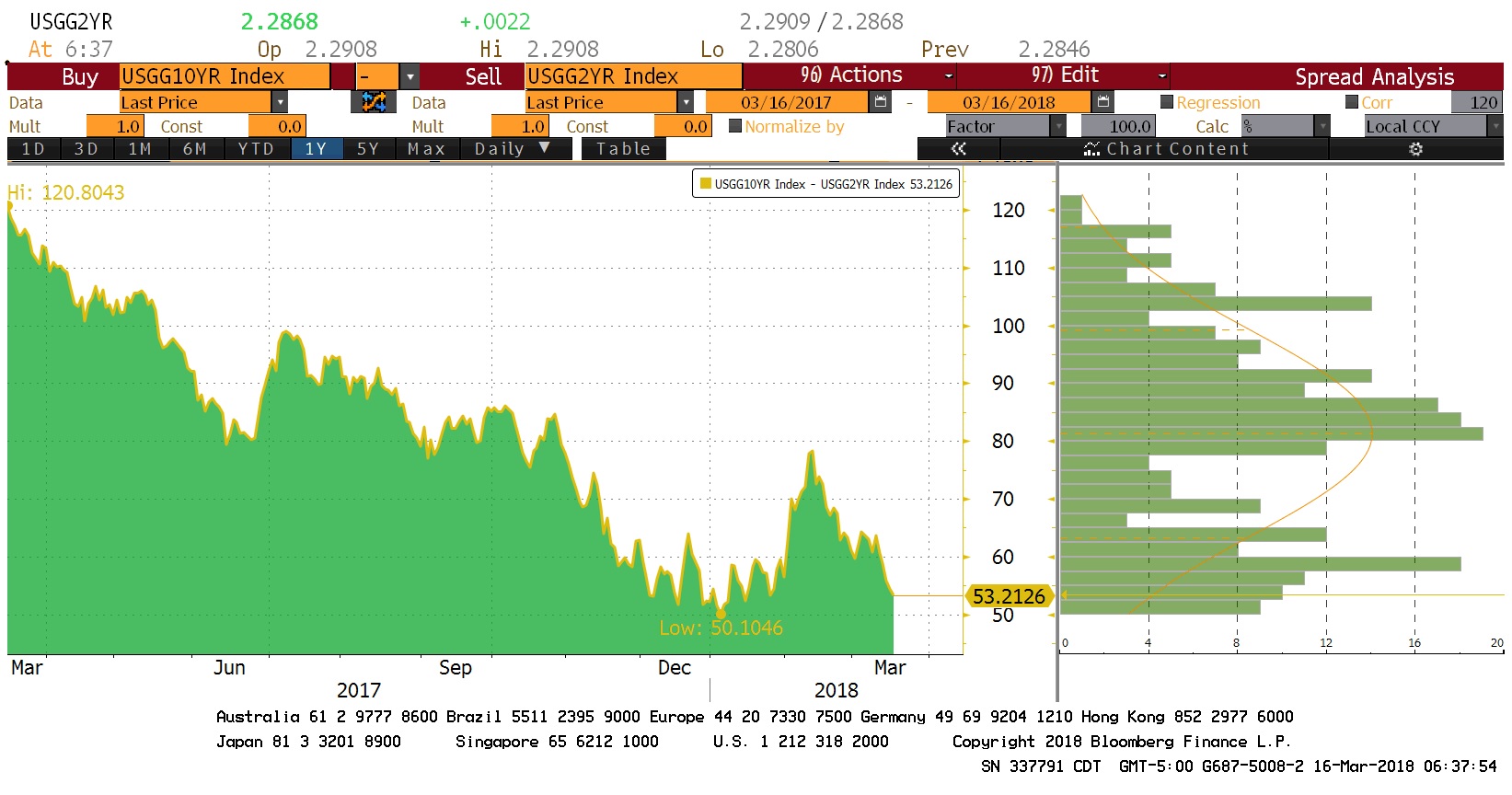Select the 1D range tab
Viewport: 1512px width, 795px height.
tap(33, 149)
